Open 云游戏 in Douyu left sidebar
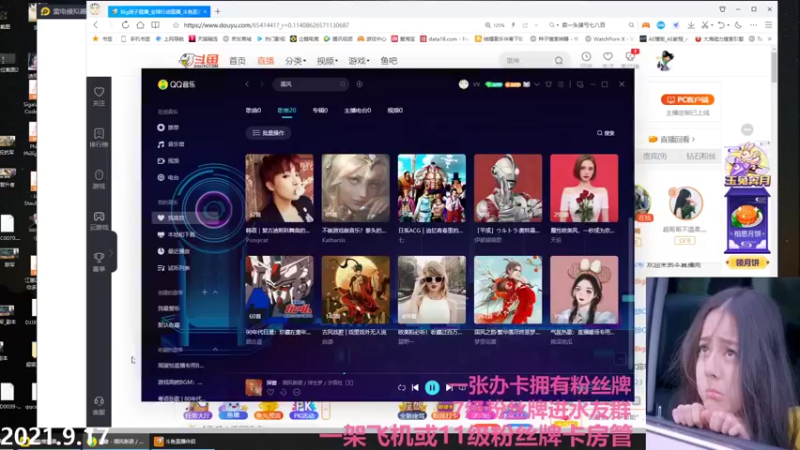The height and width of the screenshot is (450, 800). click(x=99, y=221)
